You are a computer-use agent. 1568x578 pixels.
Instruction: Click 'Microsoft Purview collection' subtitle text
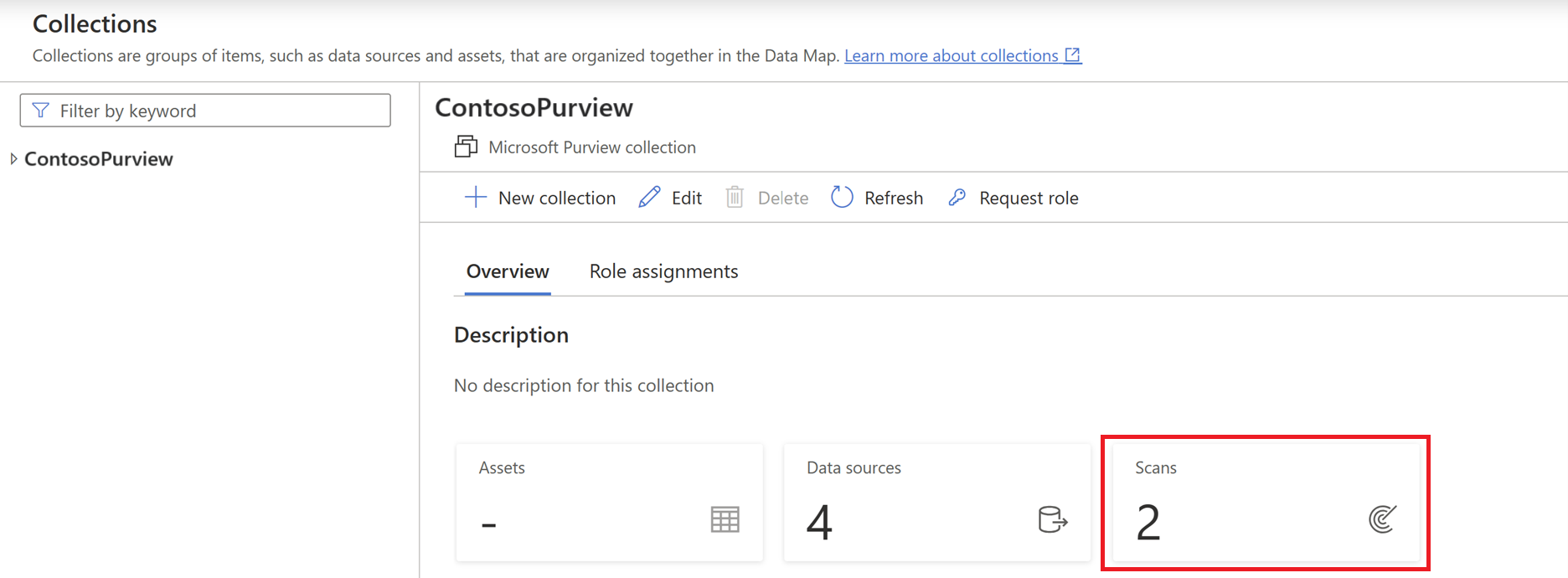tap(592, 147)
